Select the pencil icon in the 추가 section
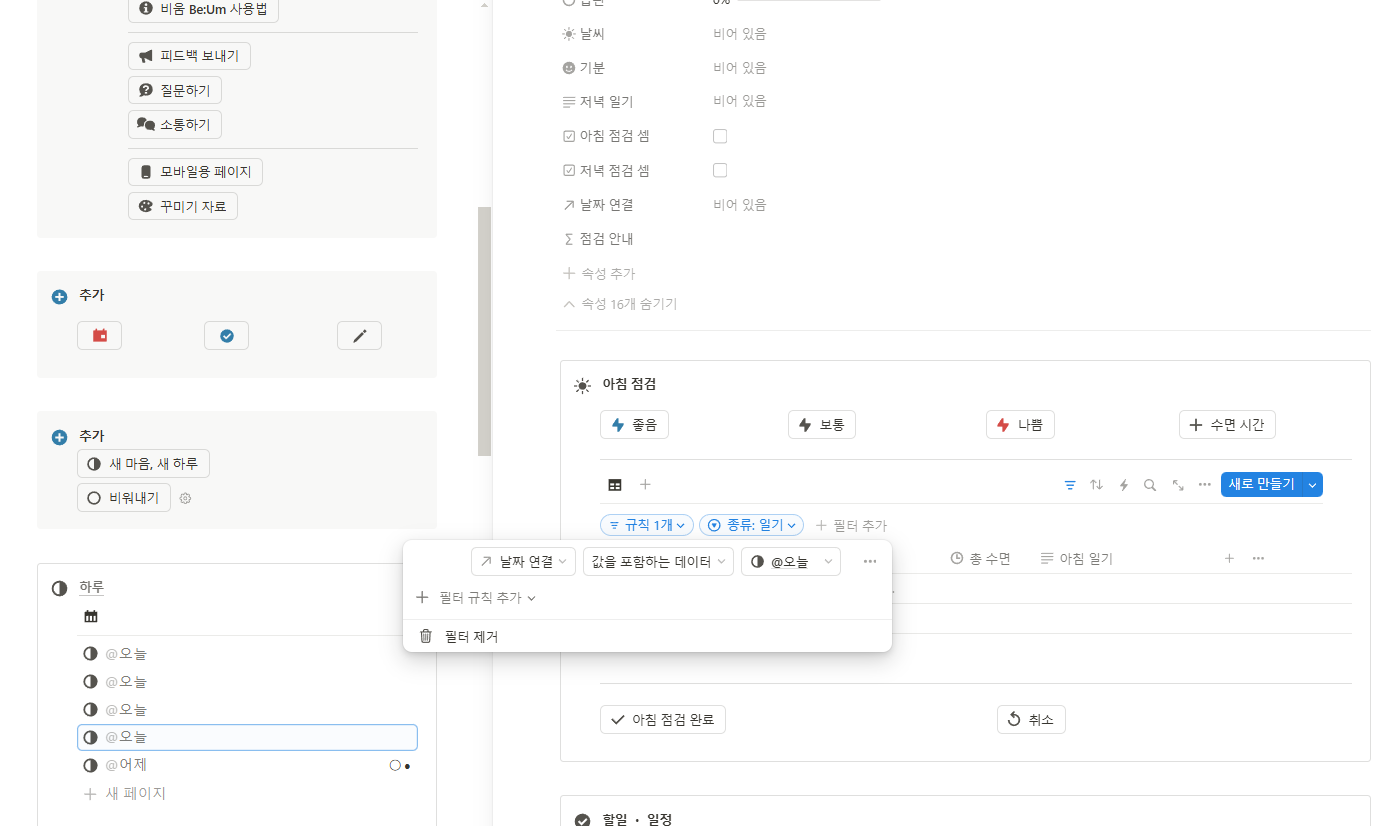Image resolution: width=1377 pixels, height=826 pixels. 359,335
